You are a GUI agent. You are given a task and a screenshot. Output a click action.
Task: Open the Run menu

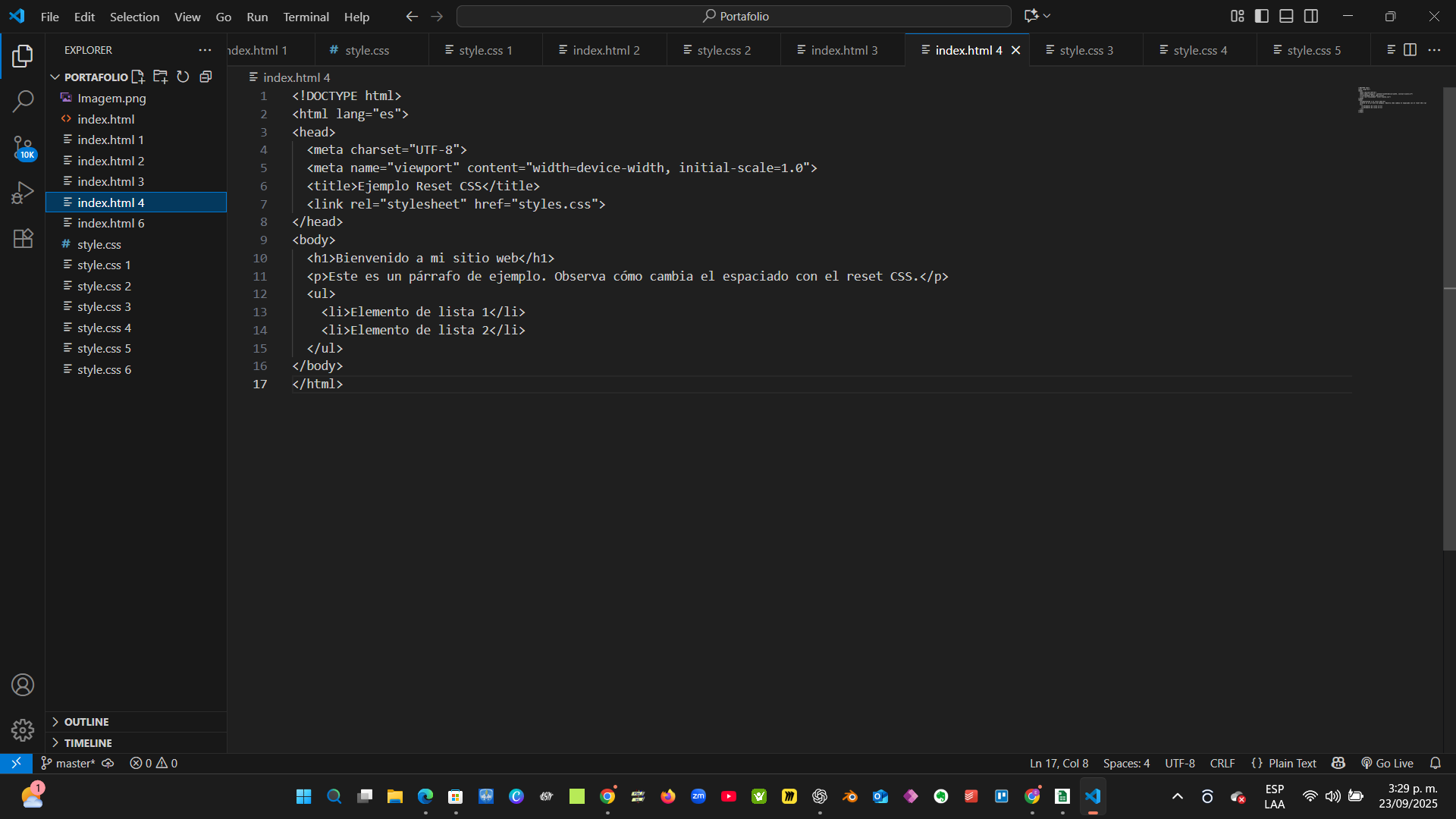point(257,17)
